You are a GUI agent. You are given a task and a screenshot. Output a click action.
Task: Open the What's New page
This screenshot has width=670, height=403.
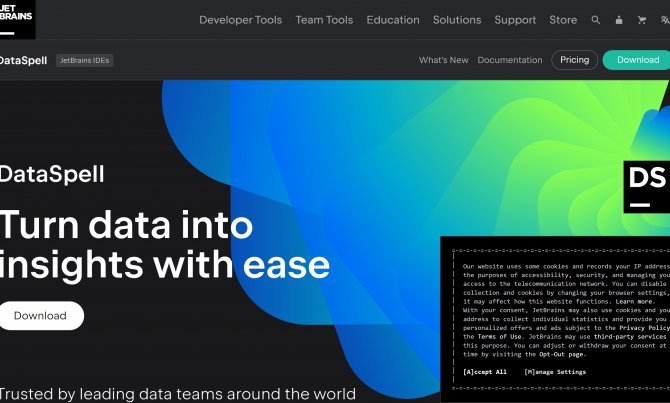tap(444, 60)
